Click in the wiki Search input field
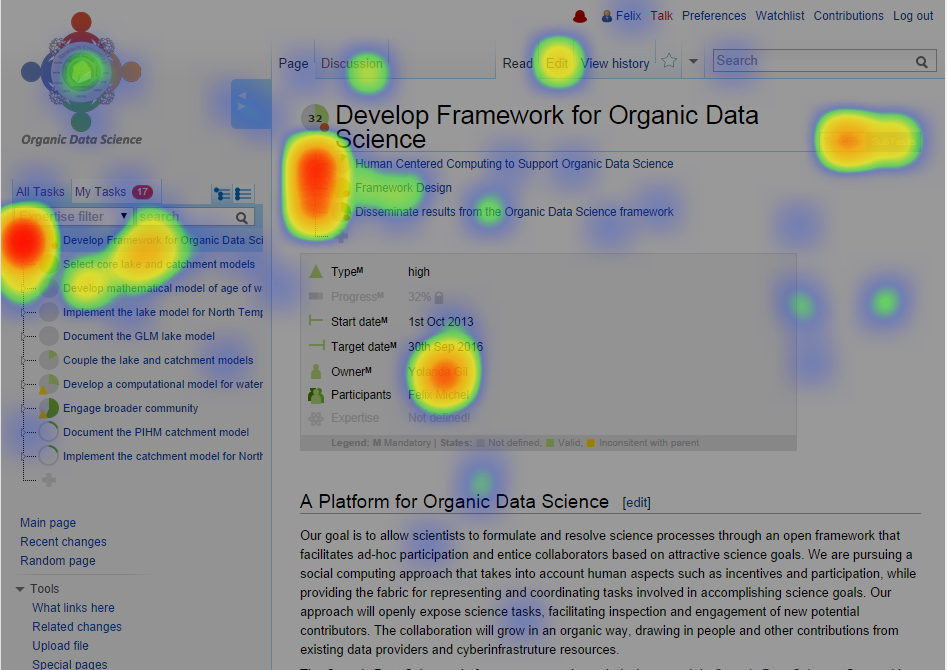The height and width of the screenshot is (670, 947). click(810, 61)
